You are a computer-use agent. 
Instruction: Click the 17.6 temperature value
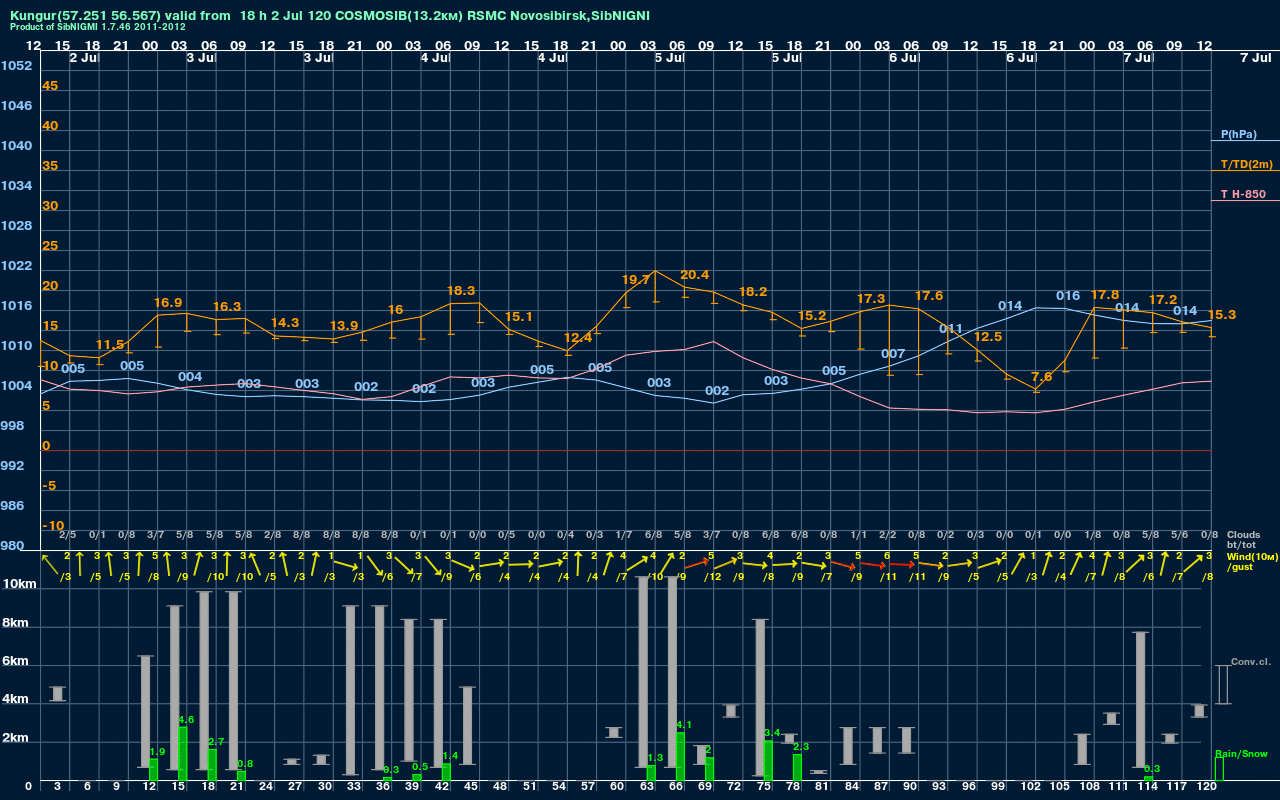click(929, 296)
